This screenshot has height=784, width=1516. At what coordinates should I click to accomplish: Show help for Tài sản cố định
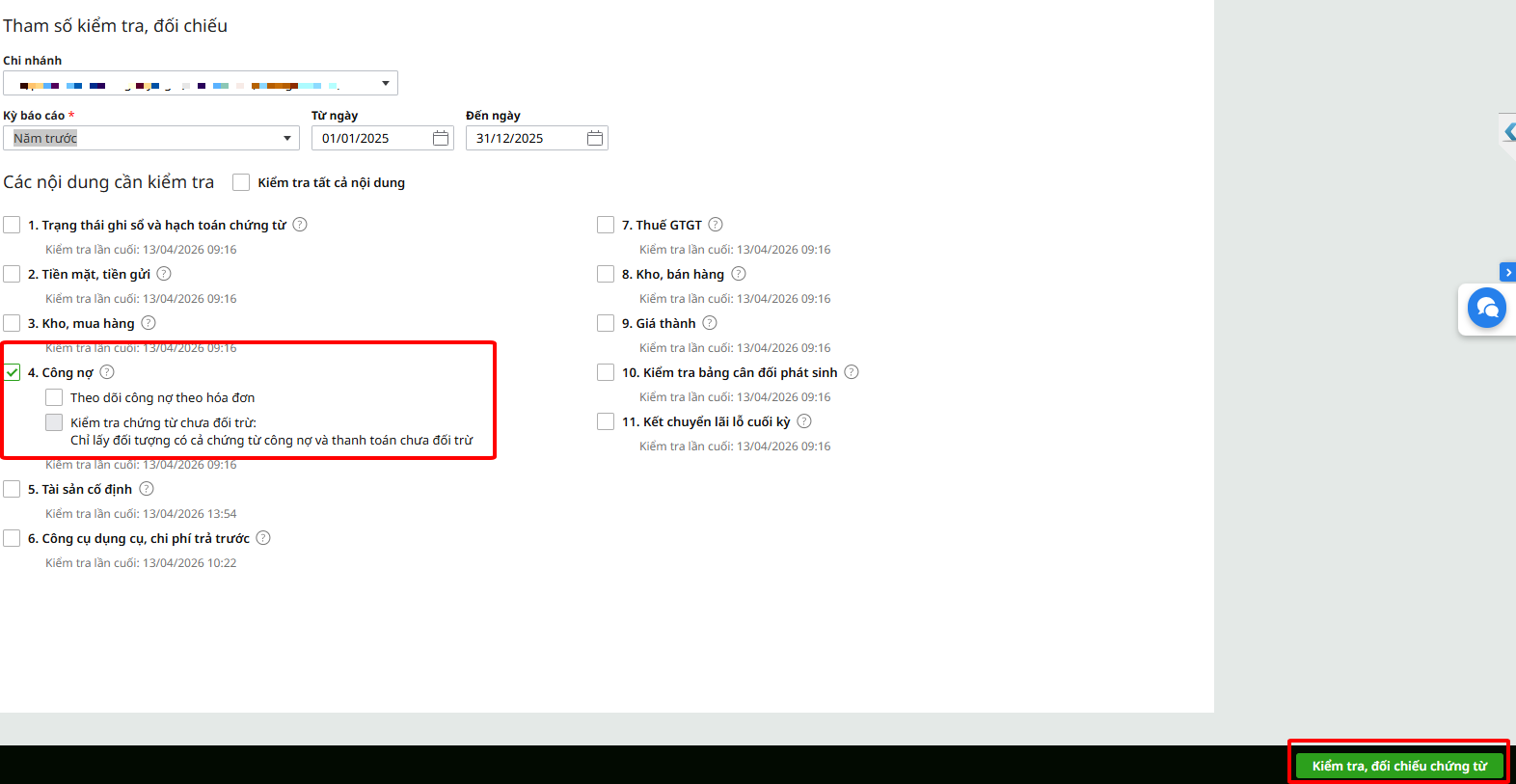[x=147, y=489]
